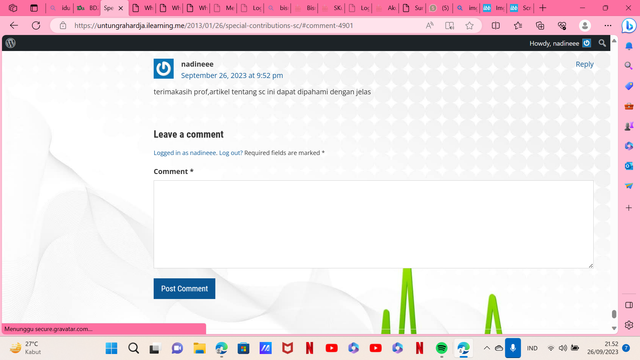Screen dimensions: 640x360
Task: Focus the Comment text area
Action: 373,224
